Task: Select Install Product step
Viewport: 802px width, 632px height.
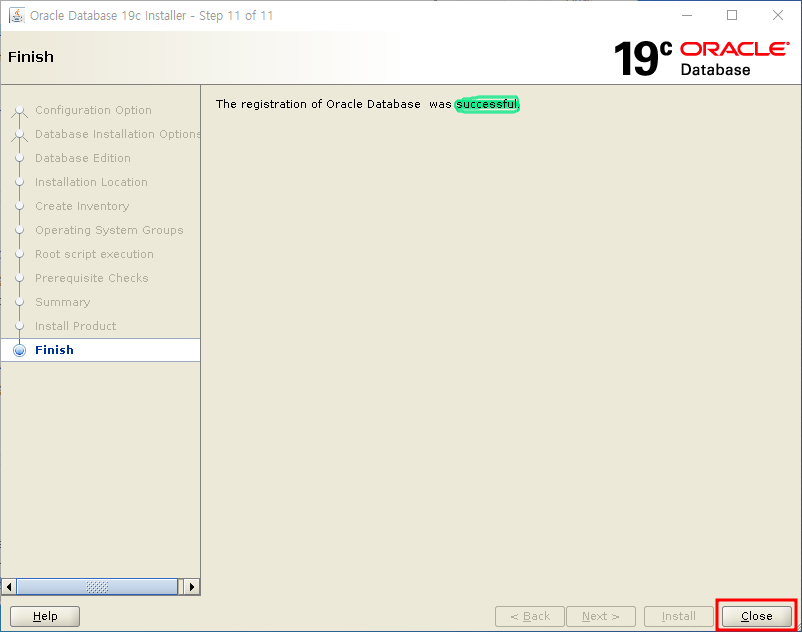Action: coord(75,326)
